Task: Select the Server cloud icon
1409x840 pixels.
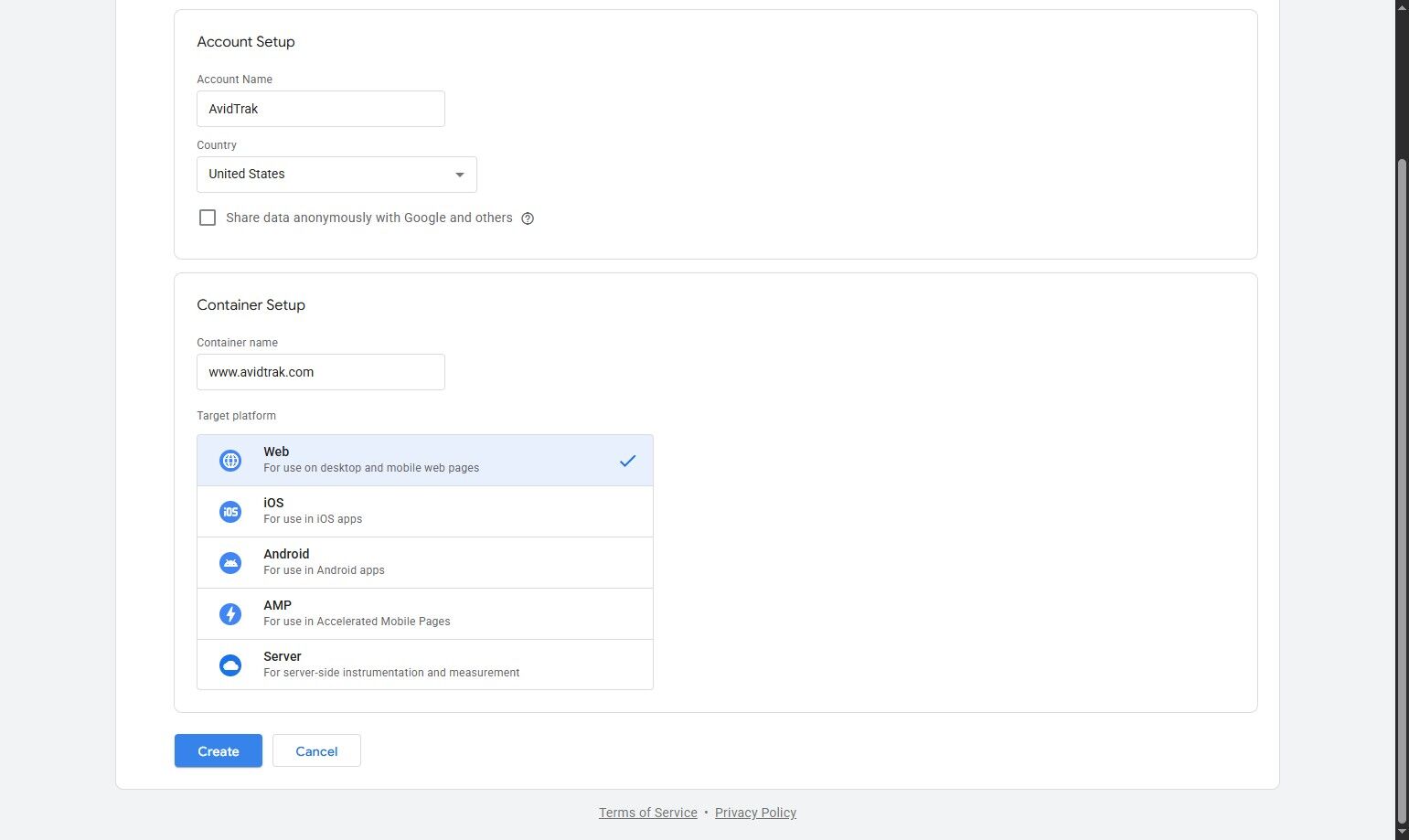Action: click(x=230, y=665)
